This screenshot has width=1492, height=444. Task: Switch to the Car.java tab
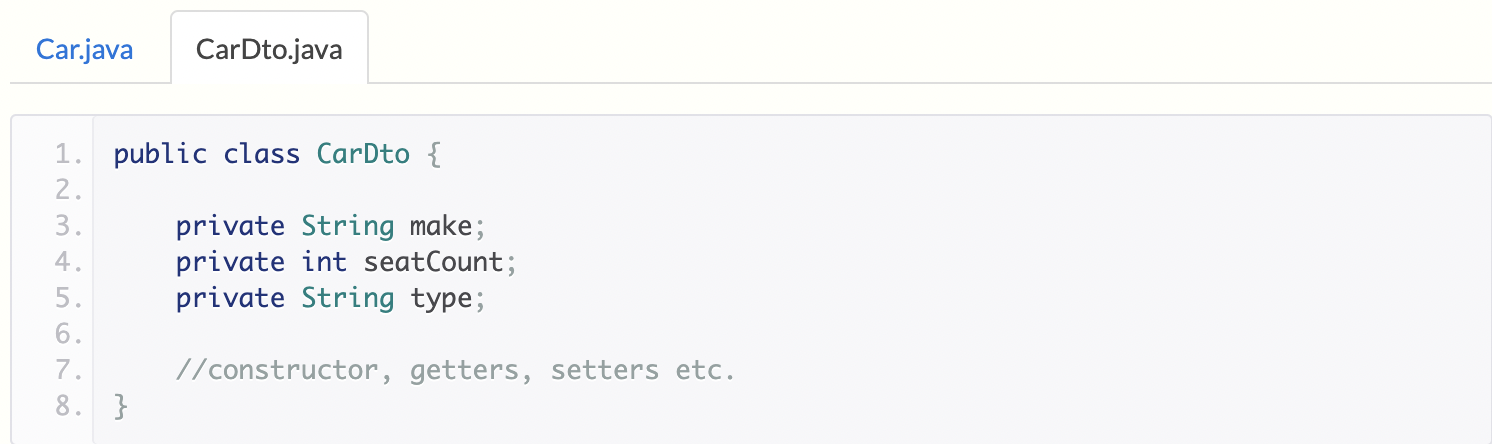click(85, 49)
